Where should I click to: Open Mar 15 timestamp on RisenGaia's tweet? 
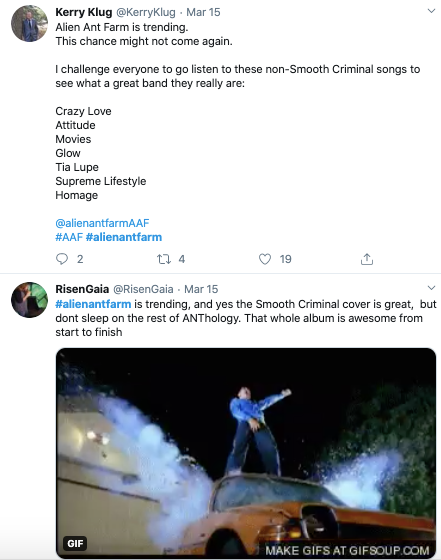tap(201, 289)
